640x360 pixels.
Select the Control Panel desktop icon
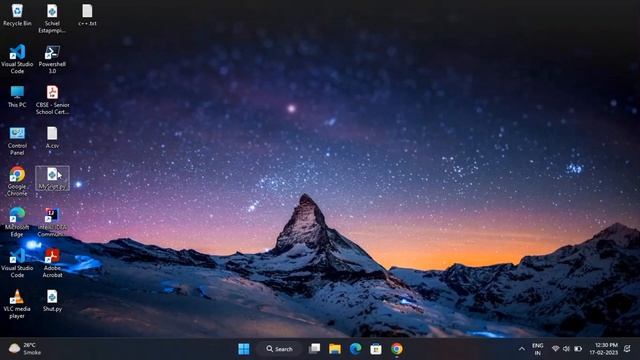point(17,141)
